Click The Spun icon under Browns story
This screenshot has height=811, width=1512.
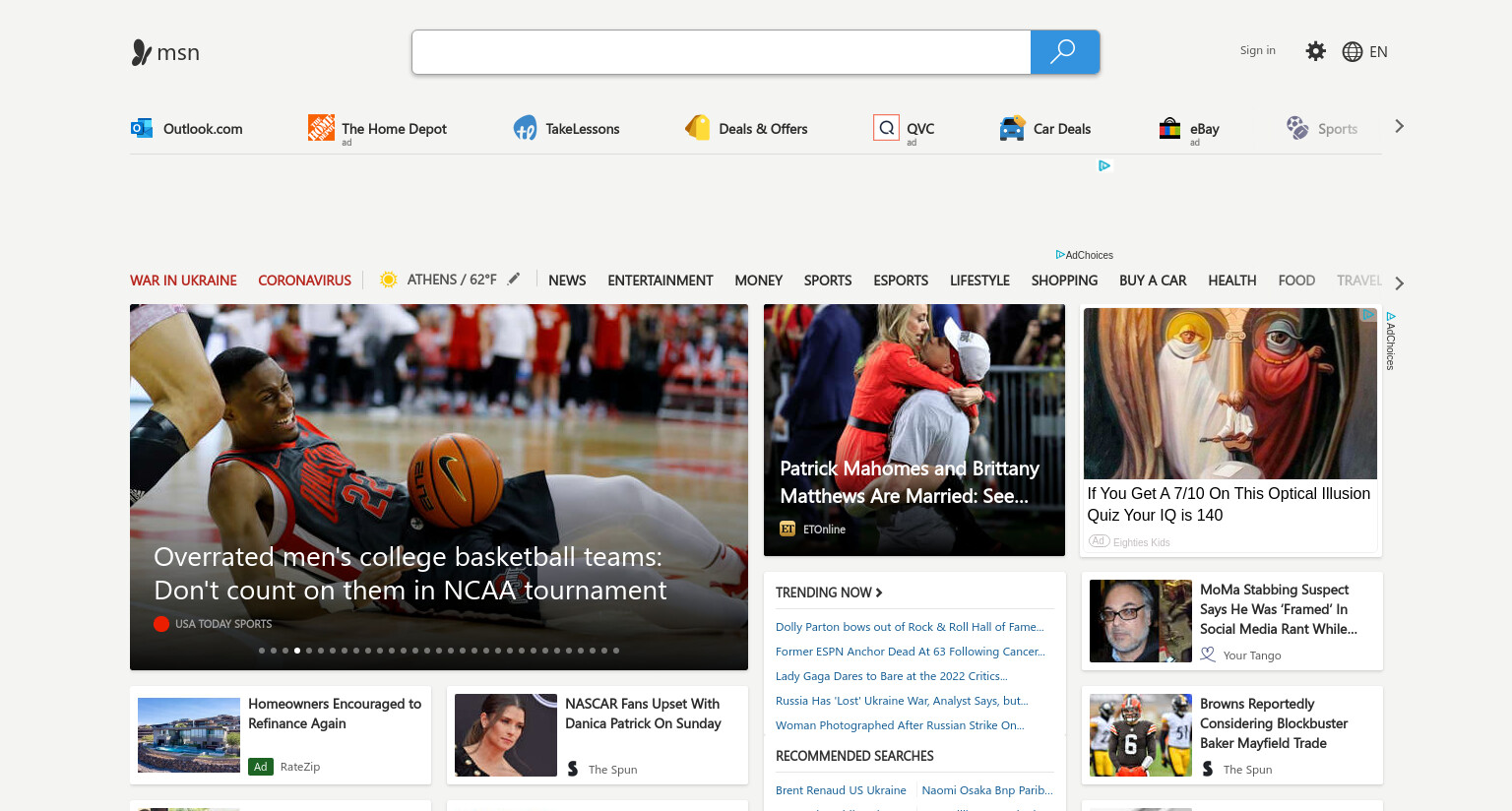tap(1208, 769)
